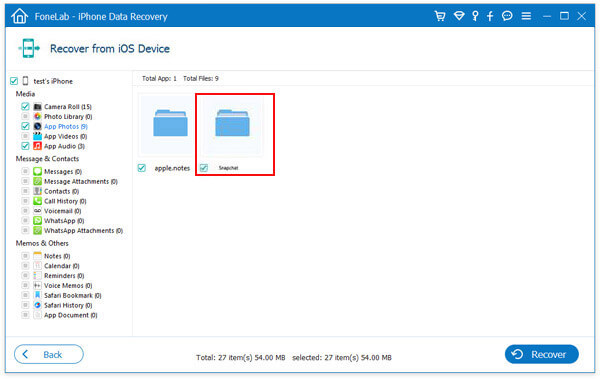
Task: Toggle the test's iPhone checkbox
Action: (x=14, y=81)
